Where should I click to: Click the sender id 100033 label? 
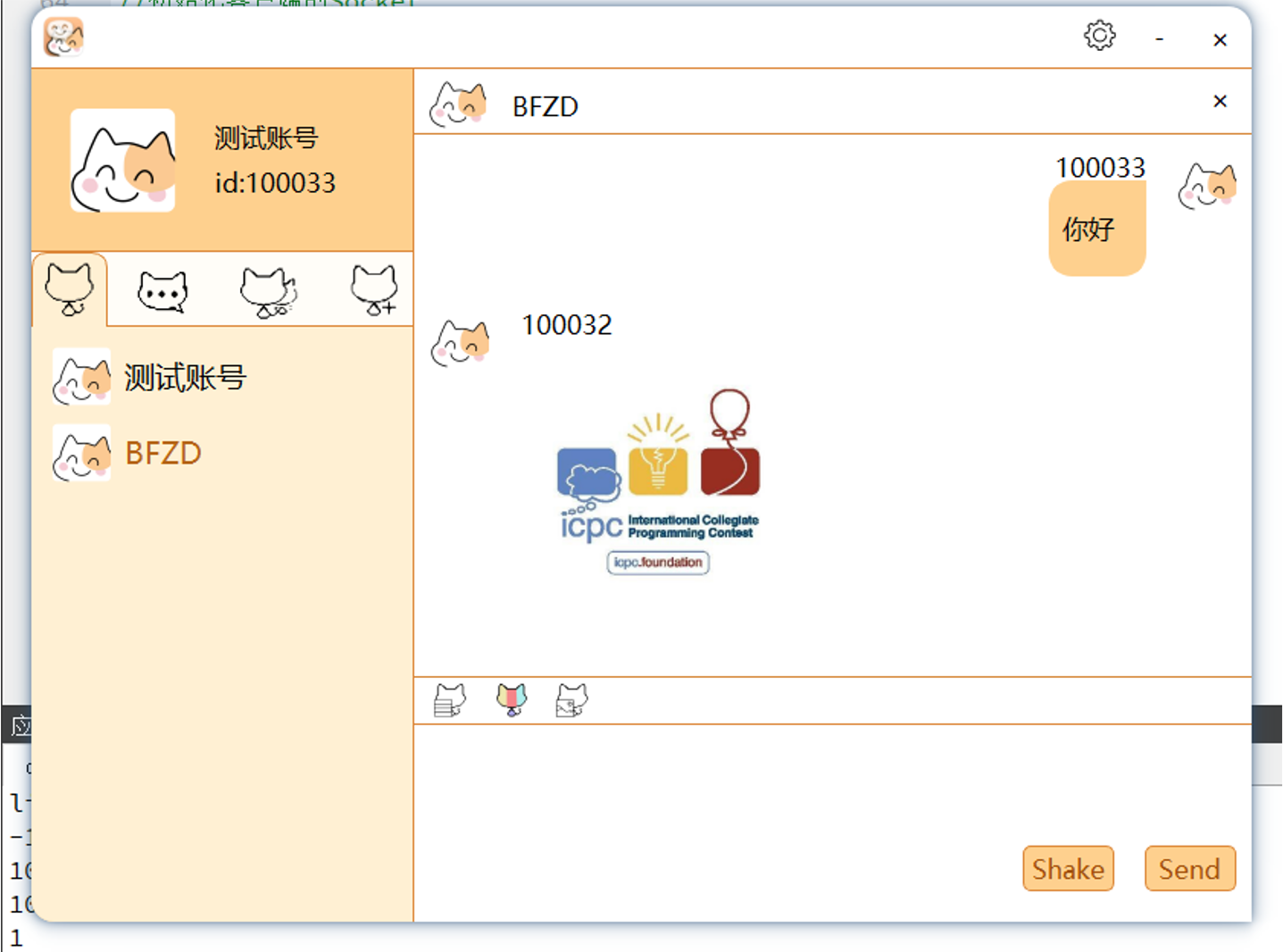click(x=1100, y=167)
